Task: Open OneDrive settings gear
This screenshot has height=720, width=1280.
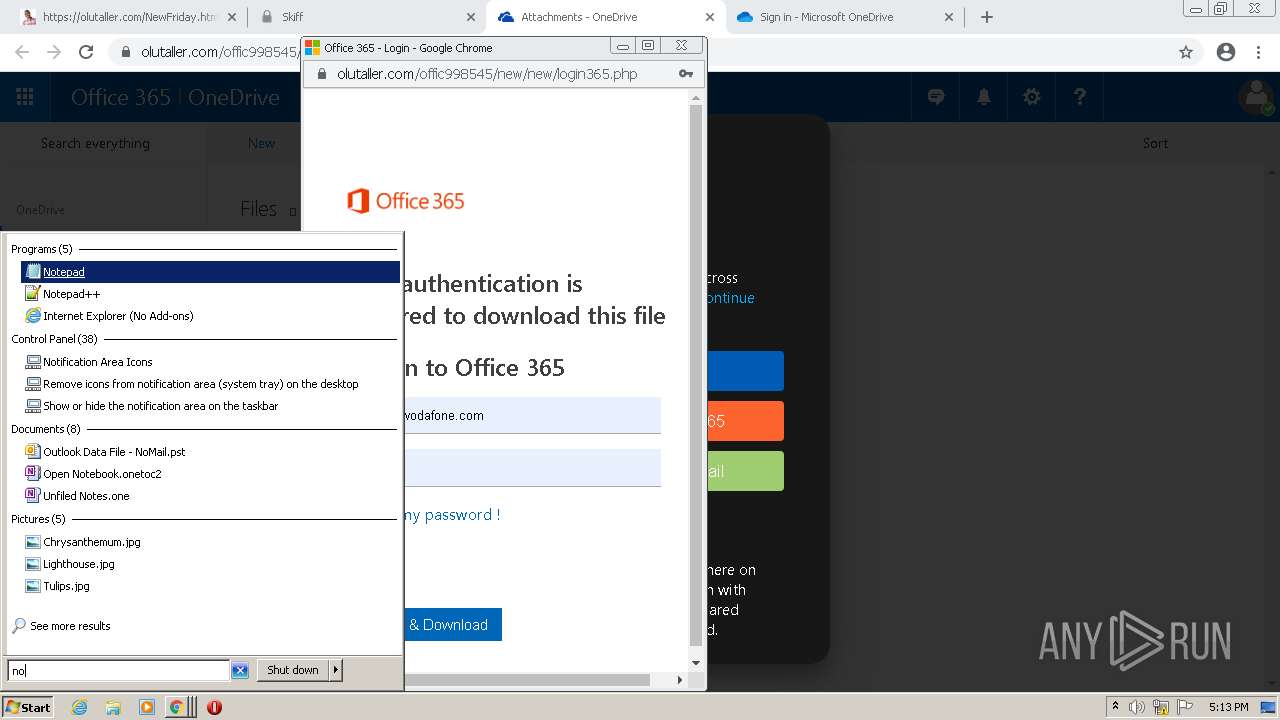Action: point(1032,97)
